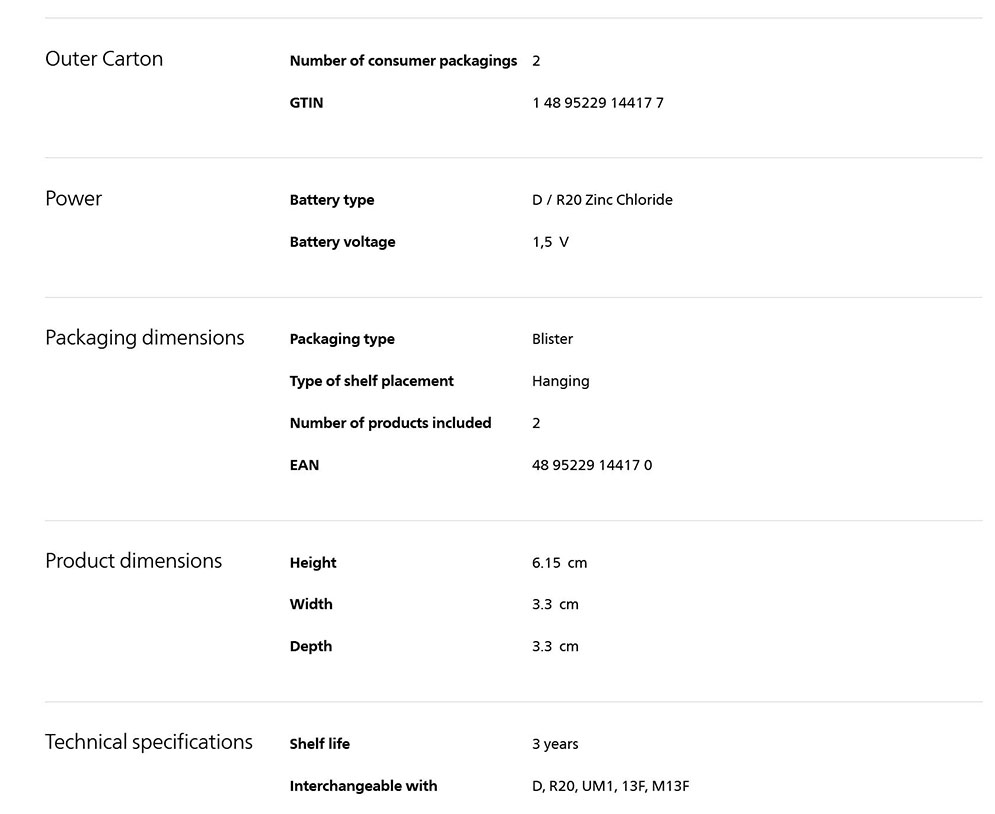This screenshot has width=995, height=814.
Task: Select the Hanging shelf placement value
Action: (x=560, y=381)
